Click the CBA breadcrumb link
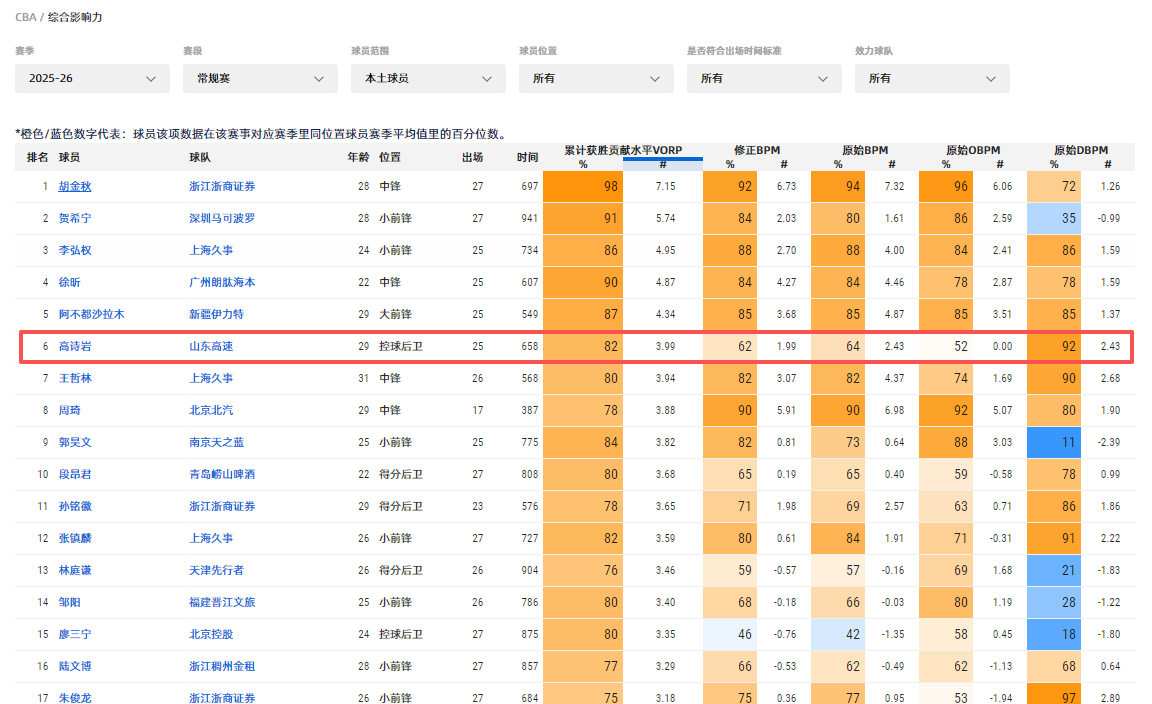Image resolution: width=1152 pixels, height=704 pixels. tap(26, 17)
